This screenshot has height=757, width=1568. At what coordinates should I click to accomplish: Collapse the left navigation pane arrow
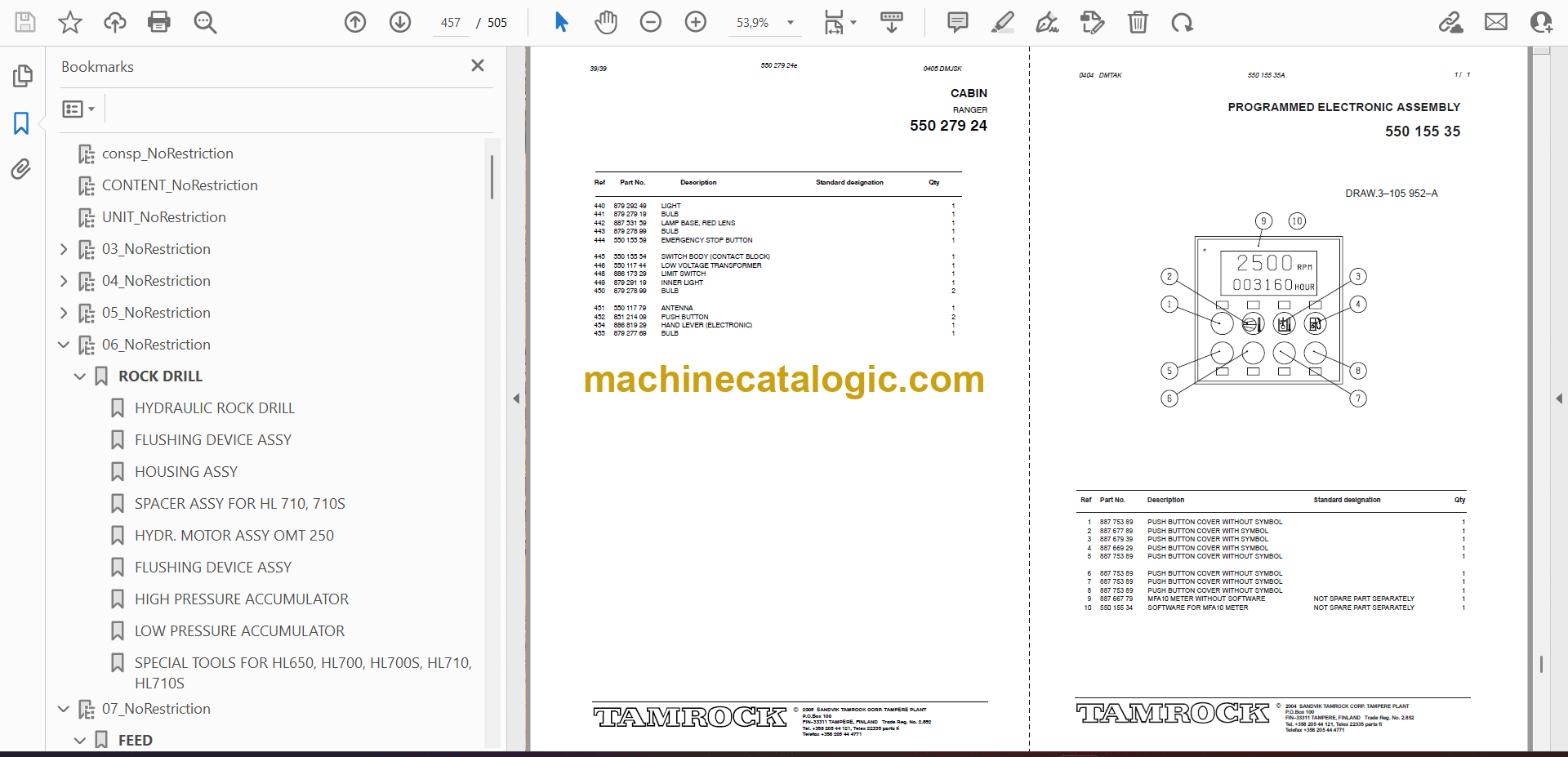point(516,399)
